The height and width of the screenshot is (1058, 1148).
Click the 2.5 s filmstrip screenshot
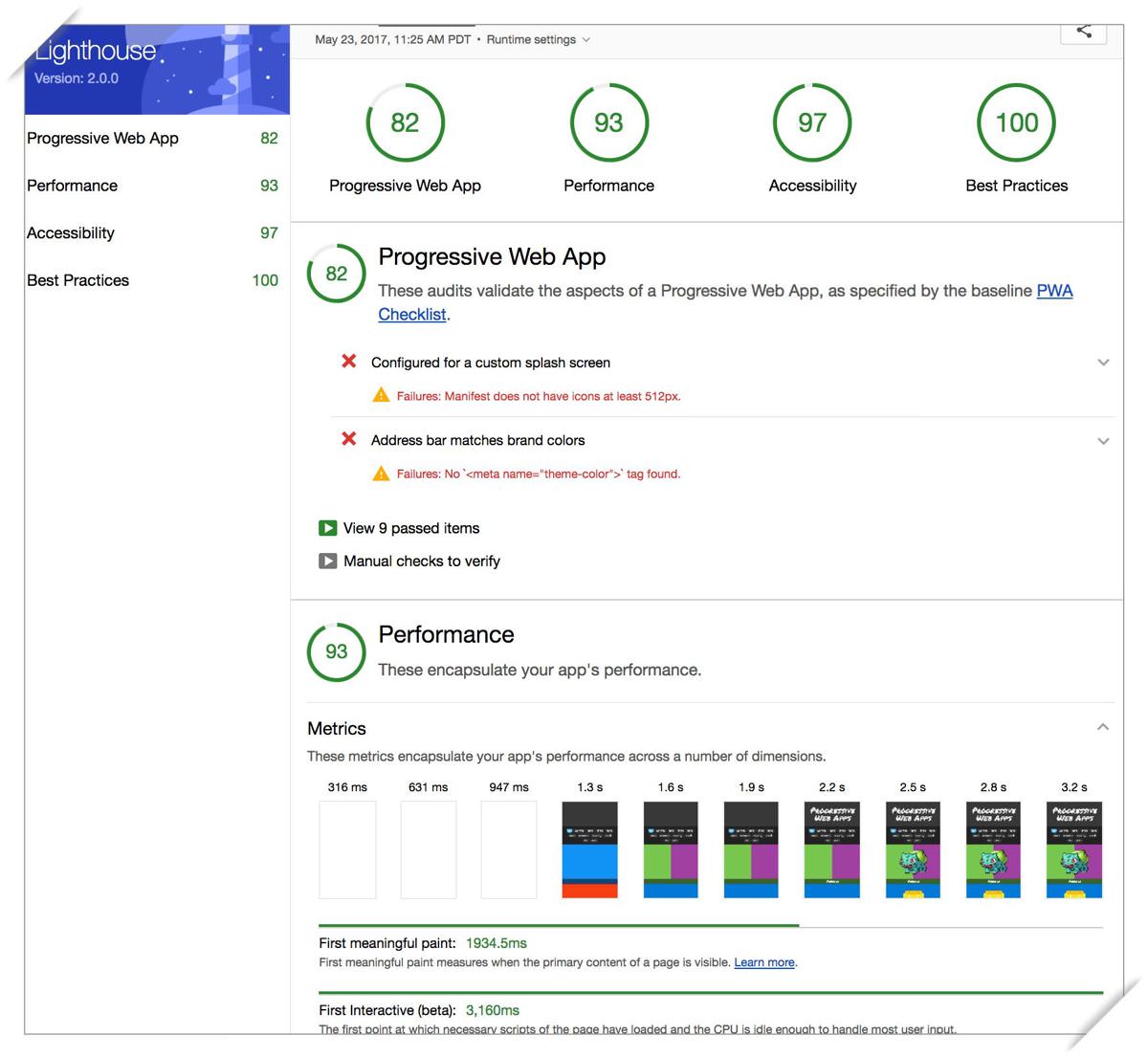click(x=913, y=849)
